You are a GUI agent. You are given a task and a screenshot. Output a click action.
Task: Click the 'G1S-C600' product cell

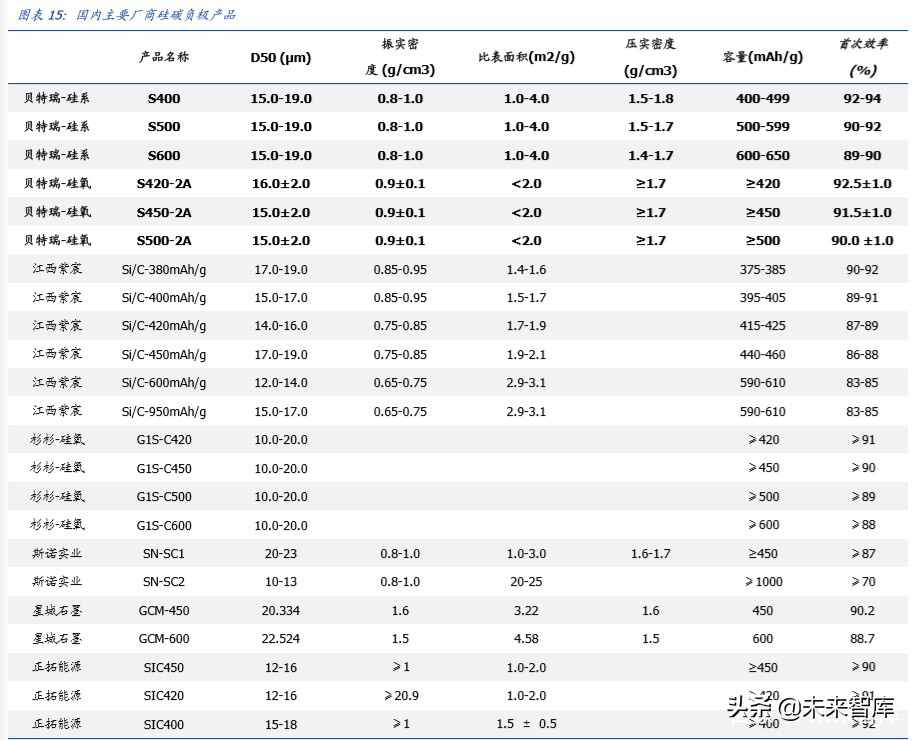164,525
